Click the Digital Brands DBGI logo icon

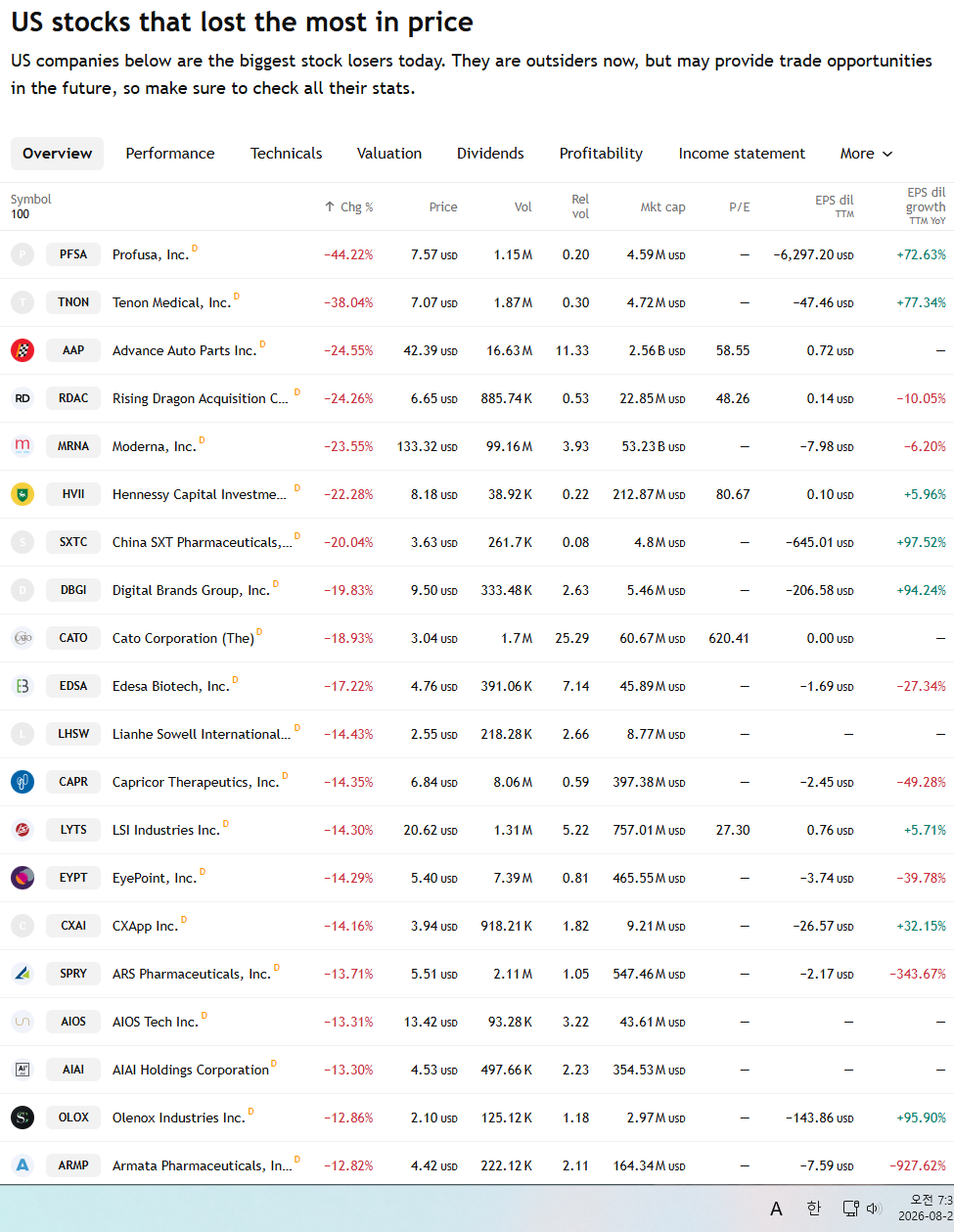[x=23, y=590]
